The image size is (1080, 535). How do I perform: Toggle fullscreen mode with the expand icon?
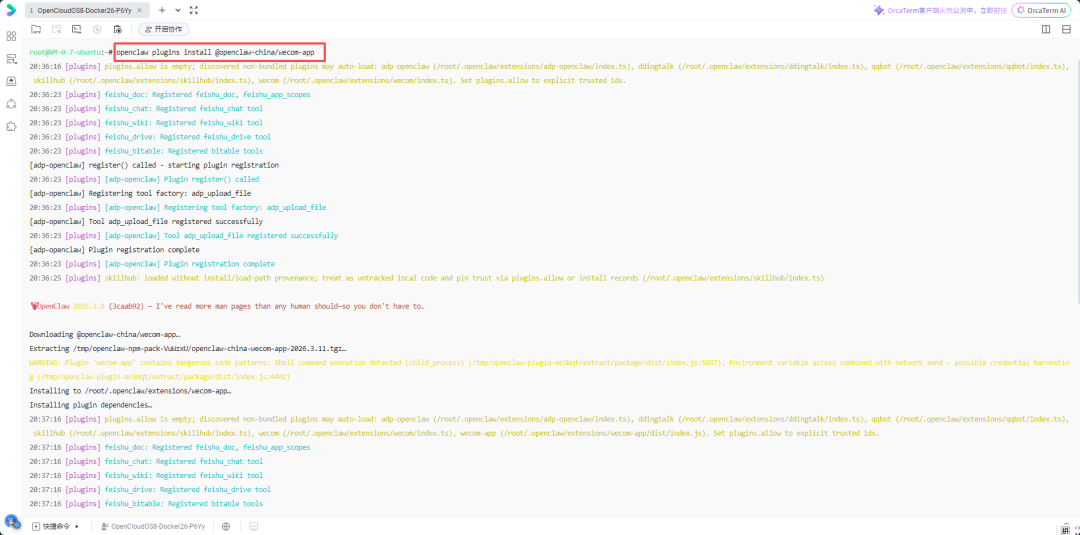click(193, 10)
